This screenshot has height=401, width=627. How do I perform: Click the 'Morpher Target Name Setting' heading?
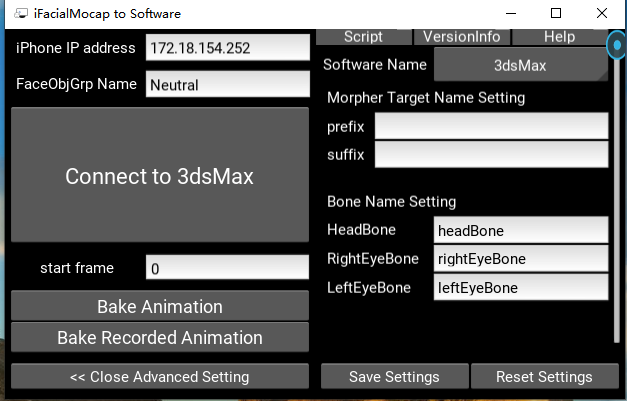pos(426,98)
